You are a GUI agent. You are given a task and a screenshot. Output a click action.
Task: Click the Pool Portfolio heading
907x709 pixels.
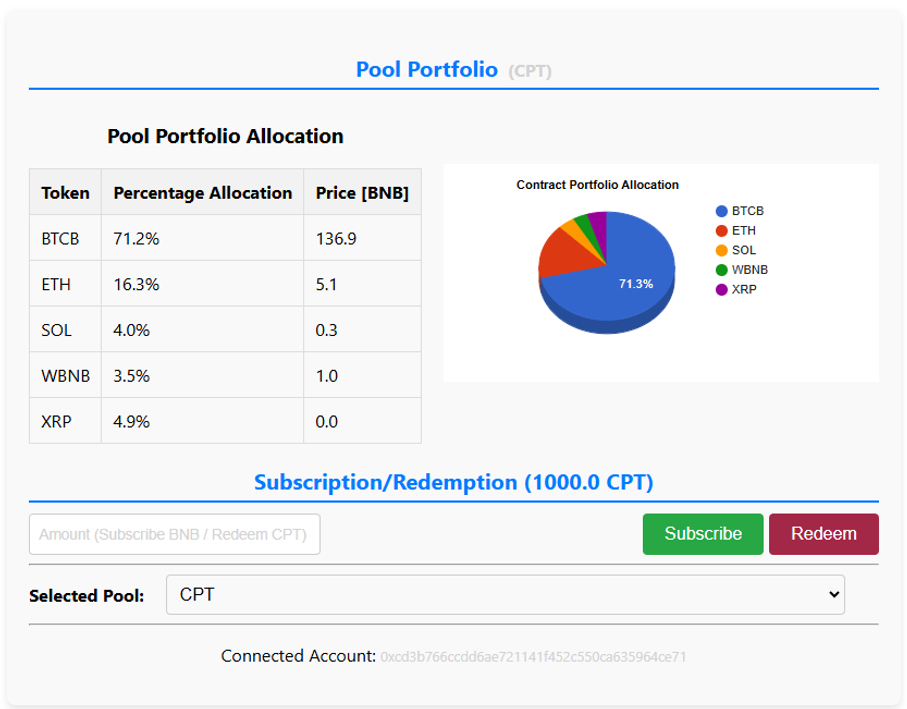tap(427, 69)
